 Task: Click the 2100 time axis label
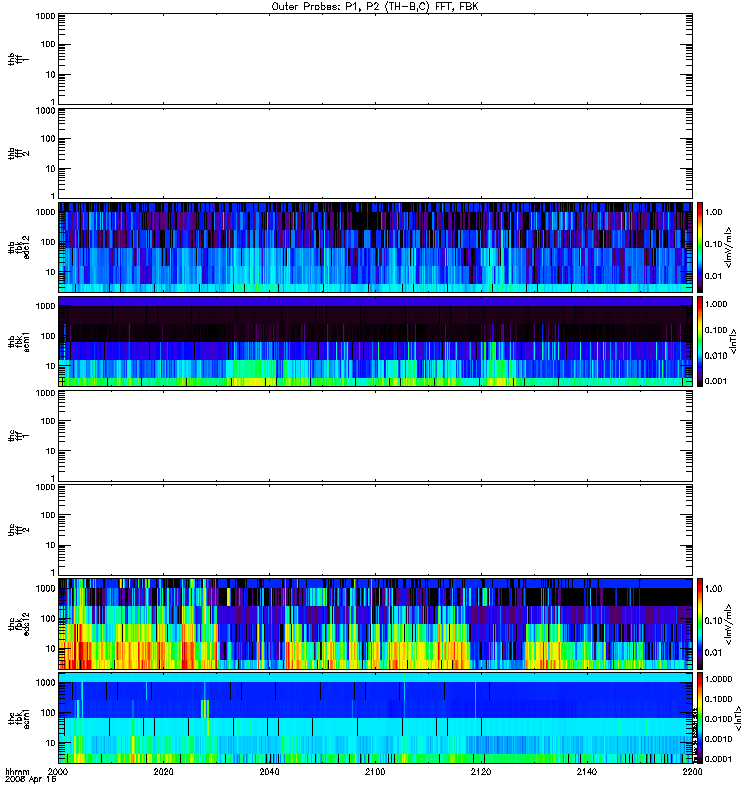tap(375, 771)
